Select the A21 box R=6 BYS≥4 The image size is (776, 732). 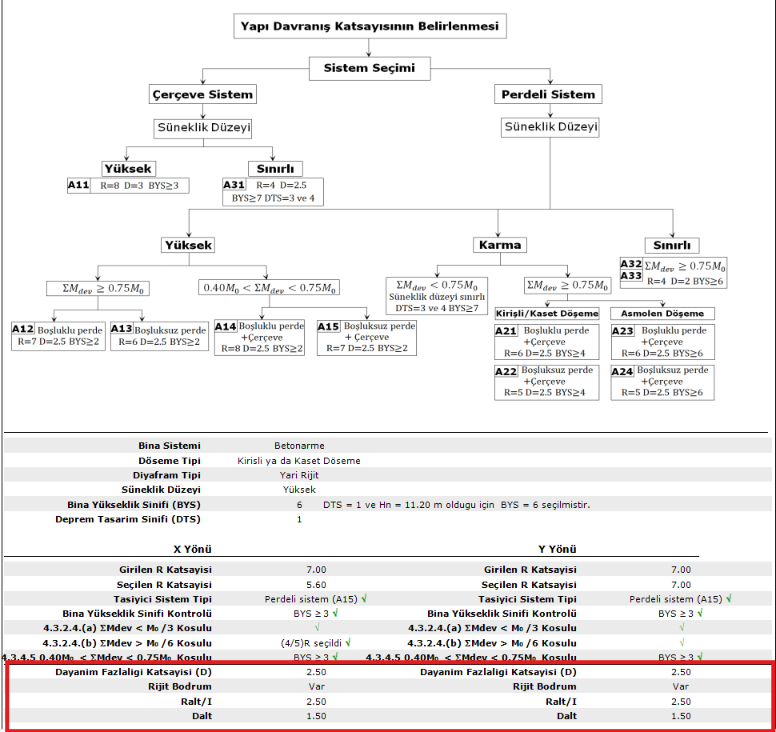(546, 342)
